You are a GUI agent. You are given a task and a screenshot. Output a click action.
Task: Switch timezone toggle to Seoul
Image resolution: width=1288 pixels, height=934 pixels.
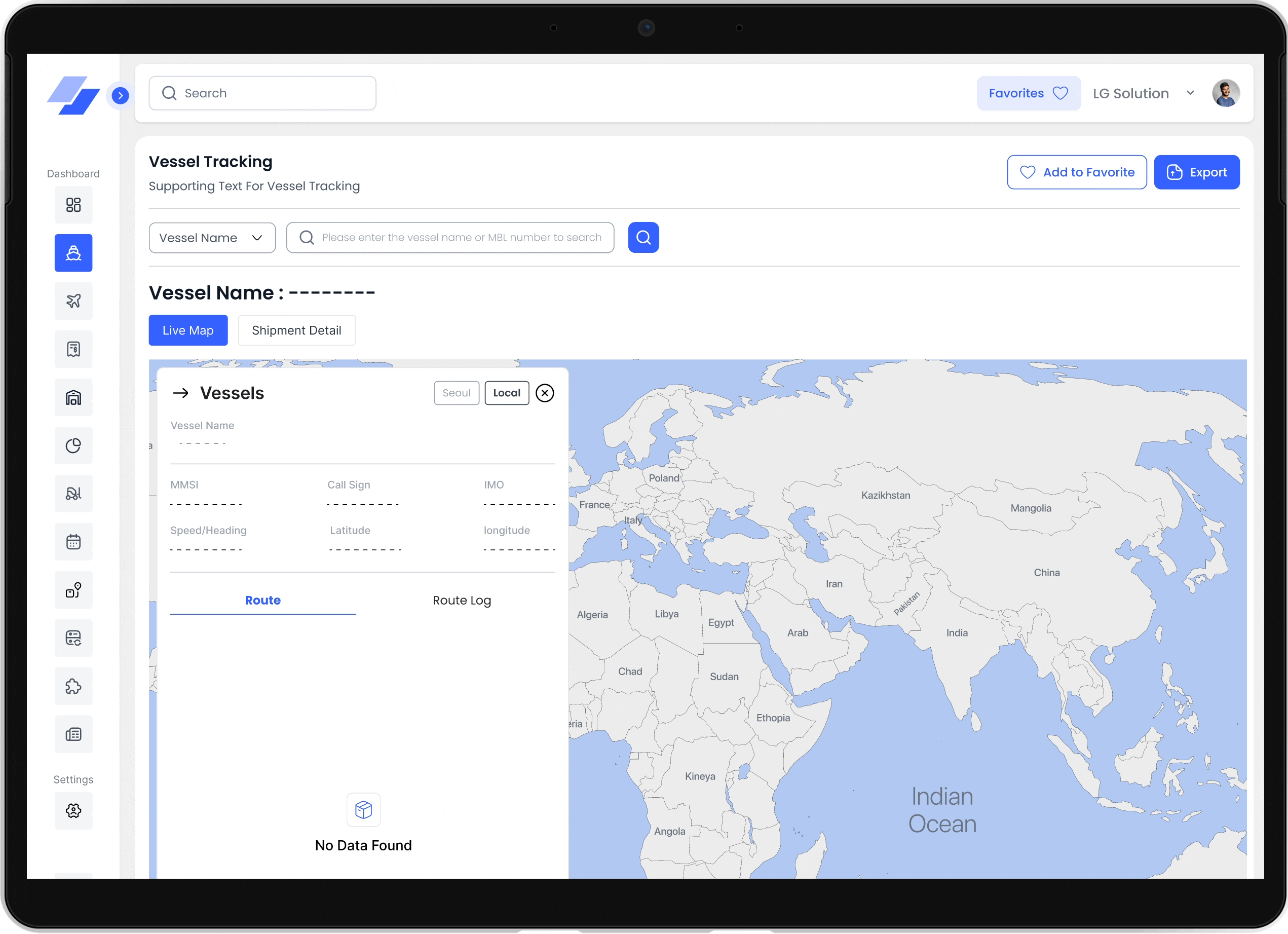tap(456, 393)
